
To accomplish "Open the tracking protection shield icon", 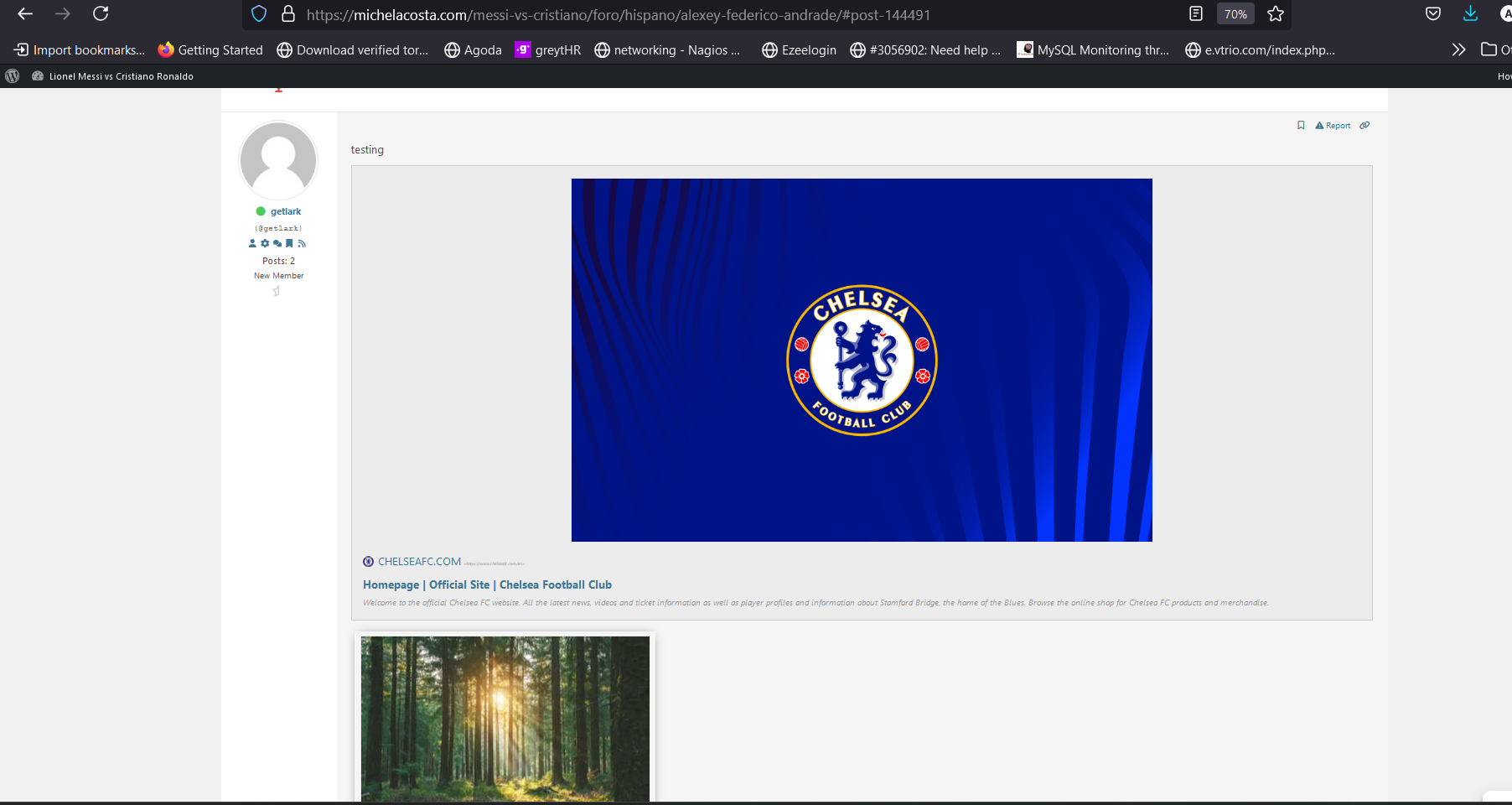I will tap(259, 13).
